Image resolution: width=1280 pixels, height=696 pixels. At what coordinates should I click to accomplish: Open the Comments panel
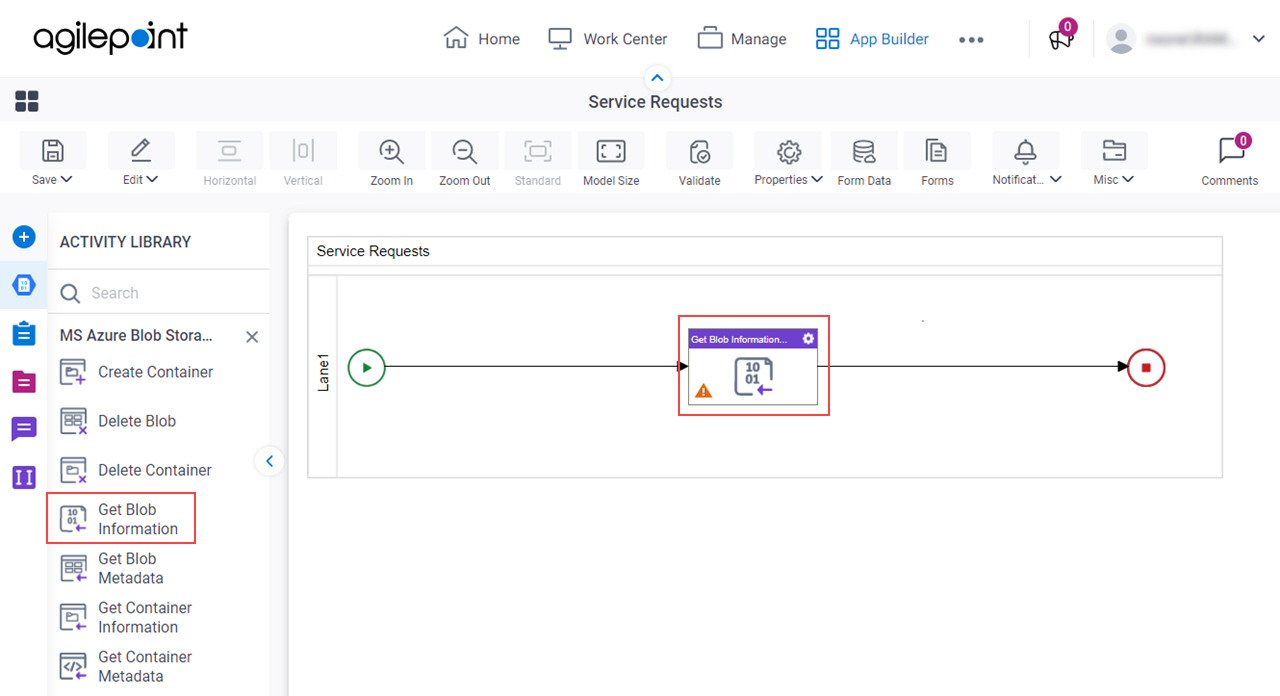[x=1230, y=151]
